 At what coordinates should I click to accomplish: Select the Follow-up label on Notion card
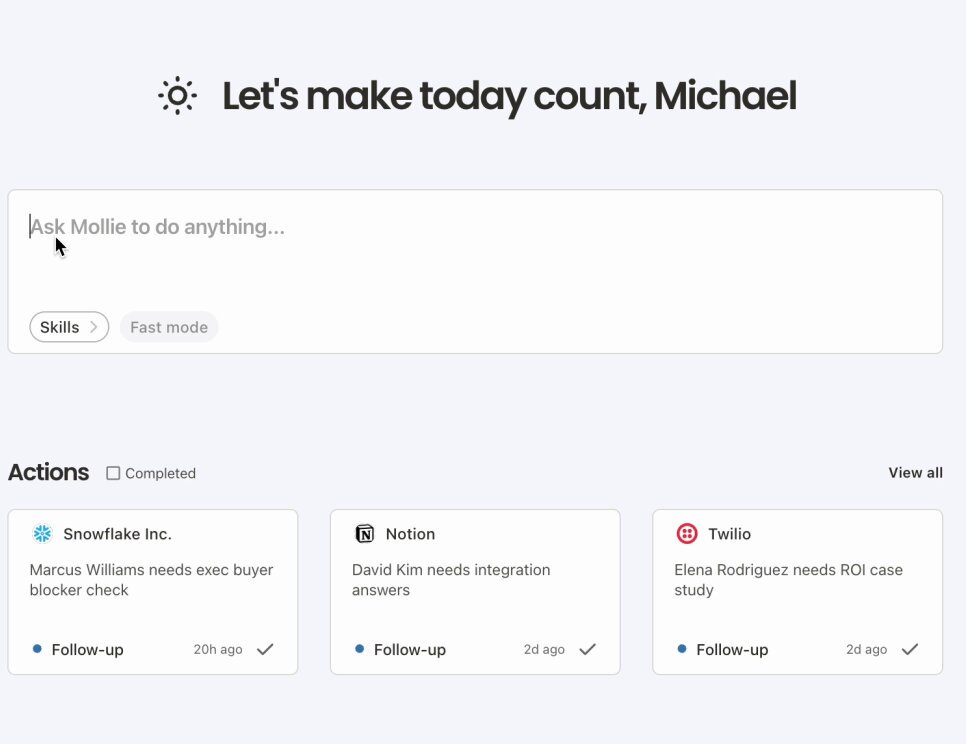410,650
